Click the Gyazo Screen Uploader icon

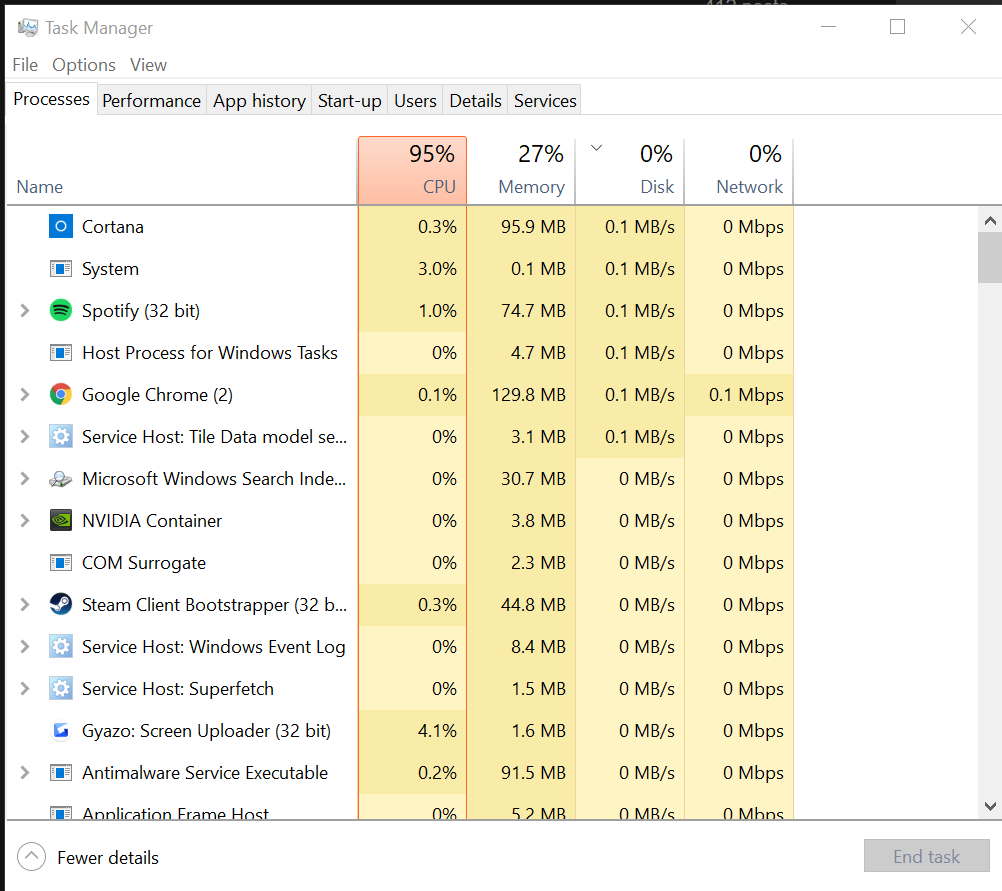click(x=61, y=731)
